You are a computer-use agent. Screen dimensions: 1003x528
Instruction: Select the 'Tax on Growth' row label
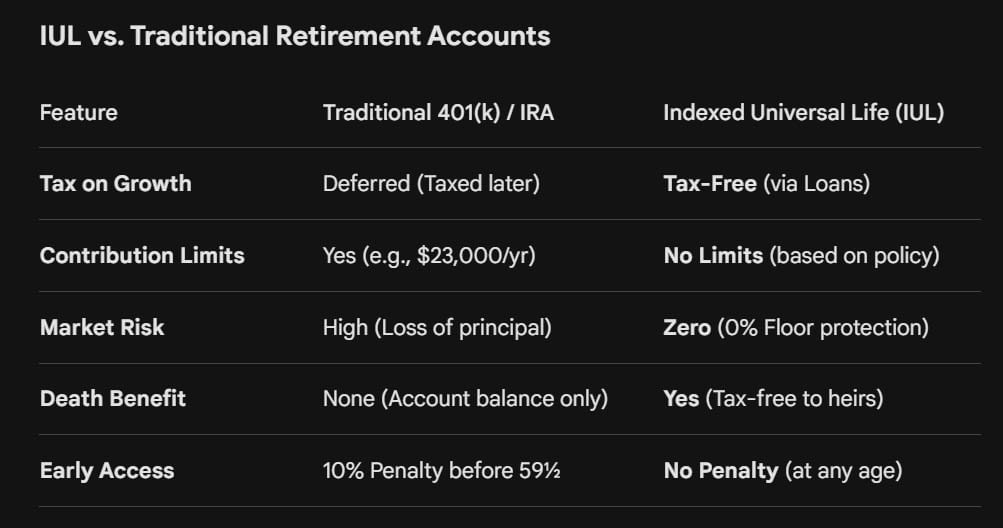pos(116,184)
